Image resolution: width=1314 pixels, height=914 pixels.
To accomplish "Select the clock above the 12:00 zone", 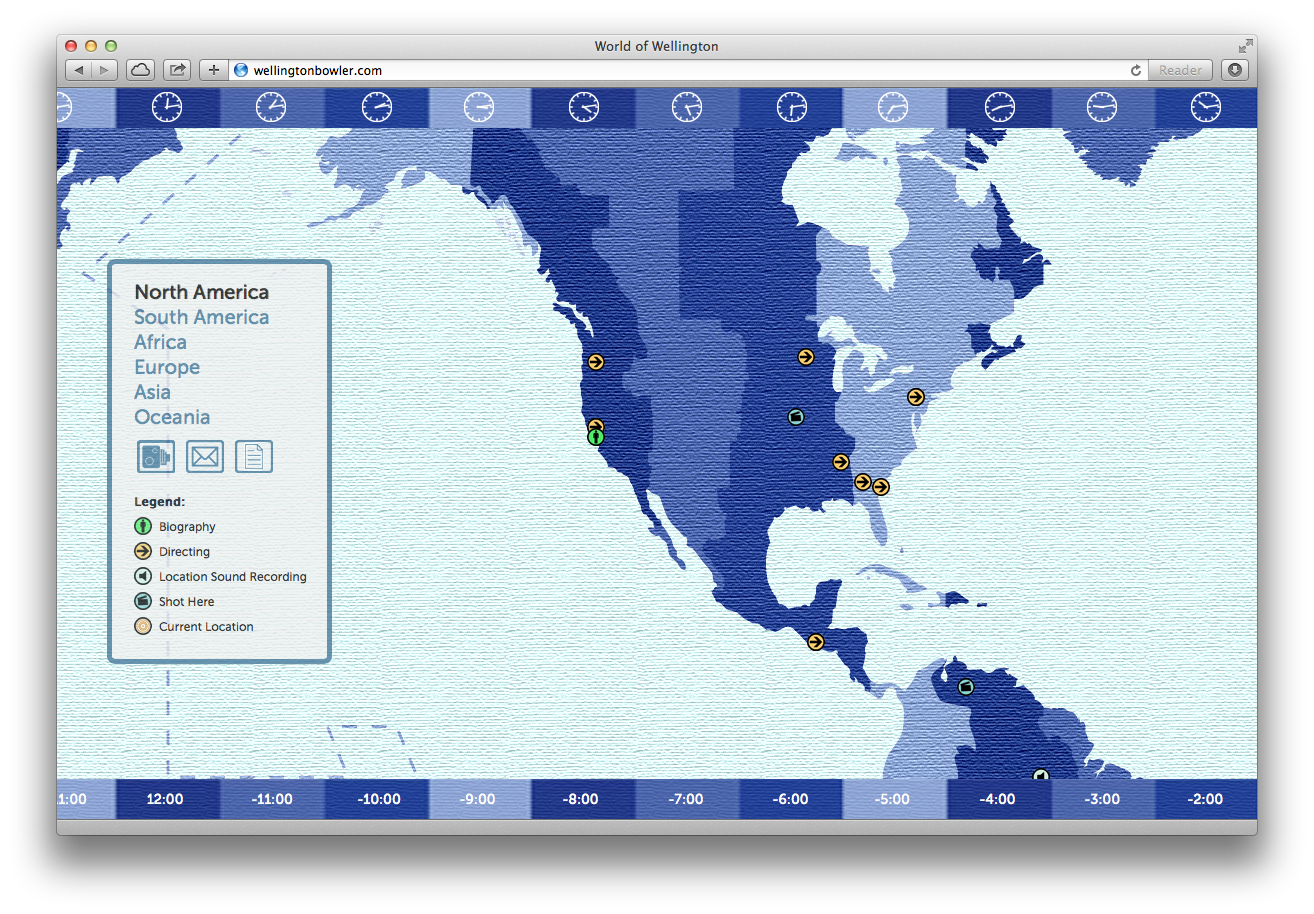I will (167, 107).
